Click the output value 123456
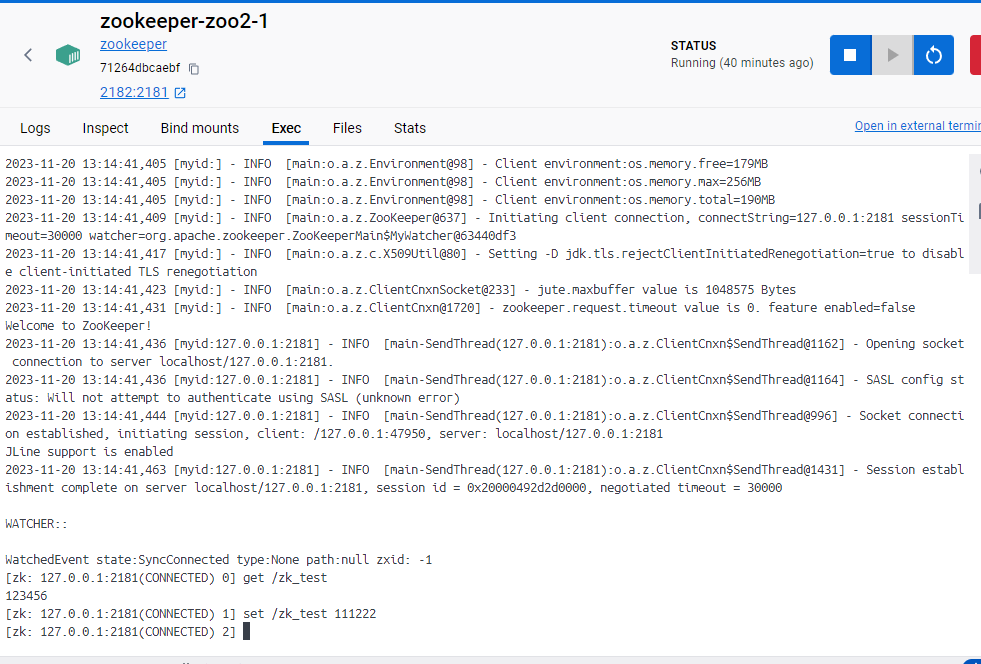Image resolution: width=981 pixels, height=664 pixels. [x=26, y=596]
